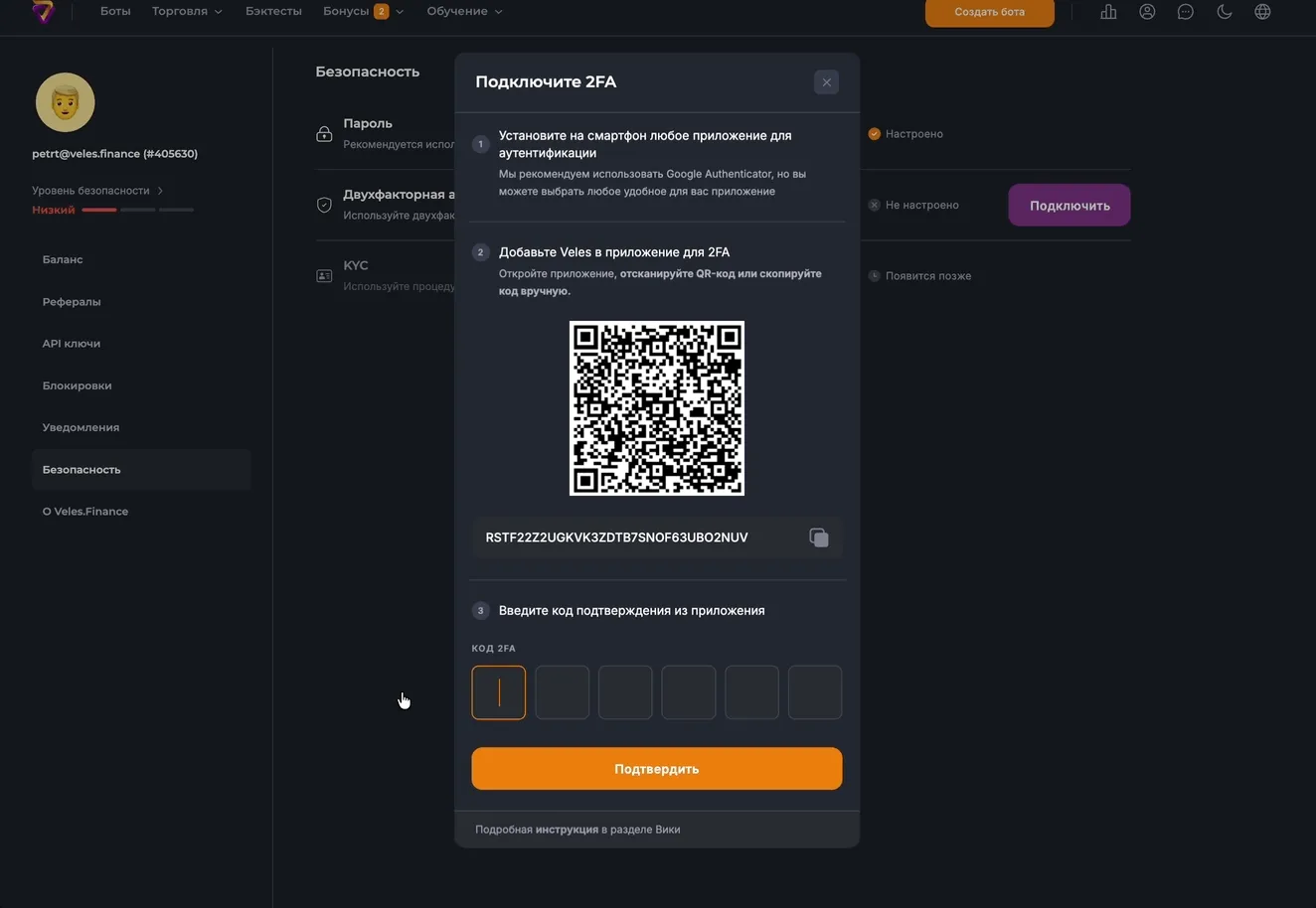Open the statistics chart icon in header

point(1108,12)
